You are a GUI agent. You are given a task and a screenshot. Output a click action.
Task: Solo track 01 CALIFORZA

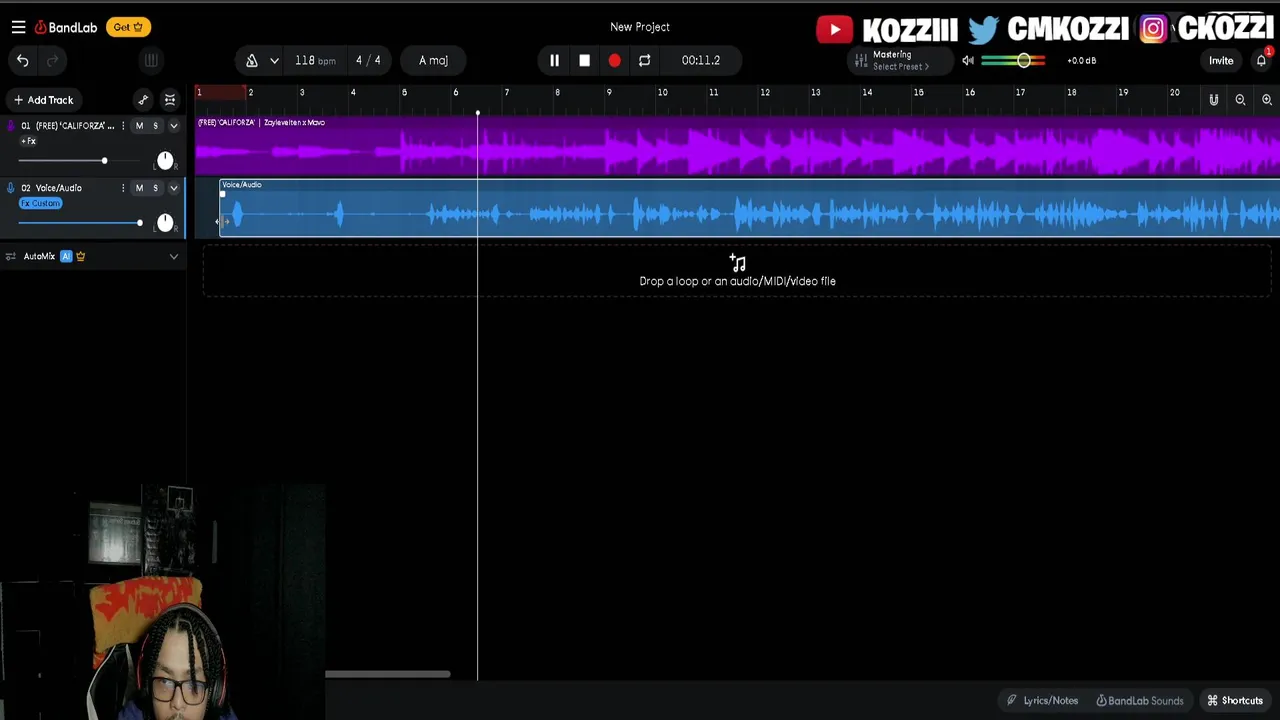coord(155,126)
